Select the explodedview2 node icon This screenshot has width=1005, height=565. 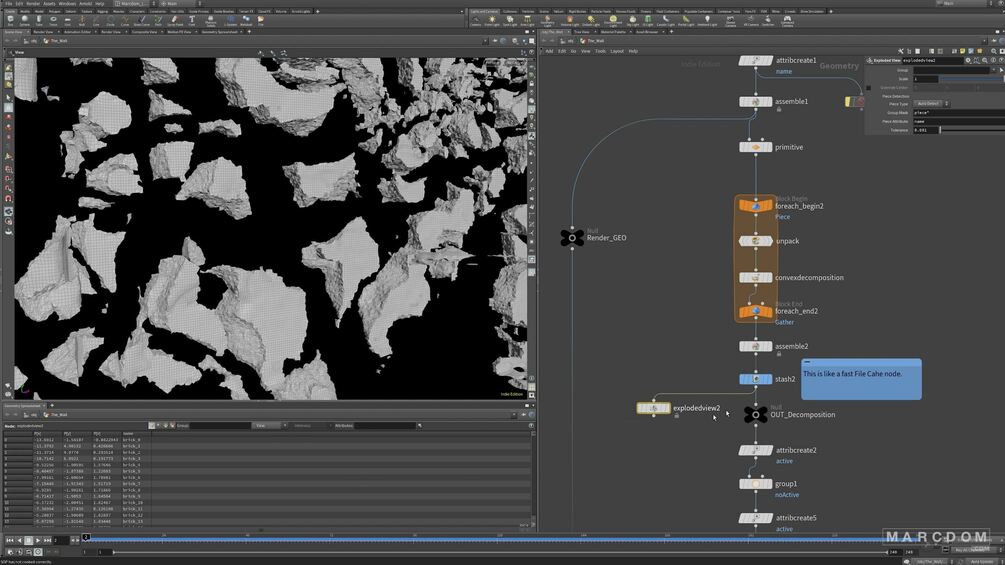654,408
